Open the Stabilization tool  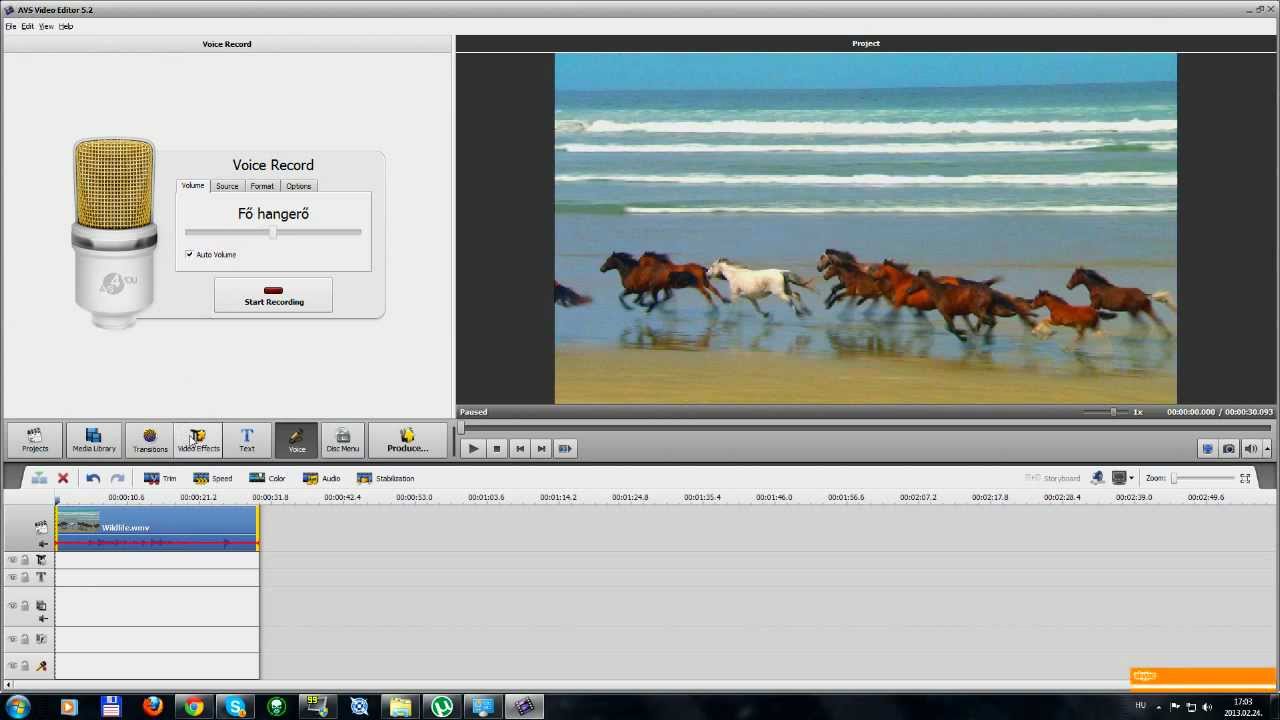[386, 478]
